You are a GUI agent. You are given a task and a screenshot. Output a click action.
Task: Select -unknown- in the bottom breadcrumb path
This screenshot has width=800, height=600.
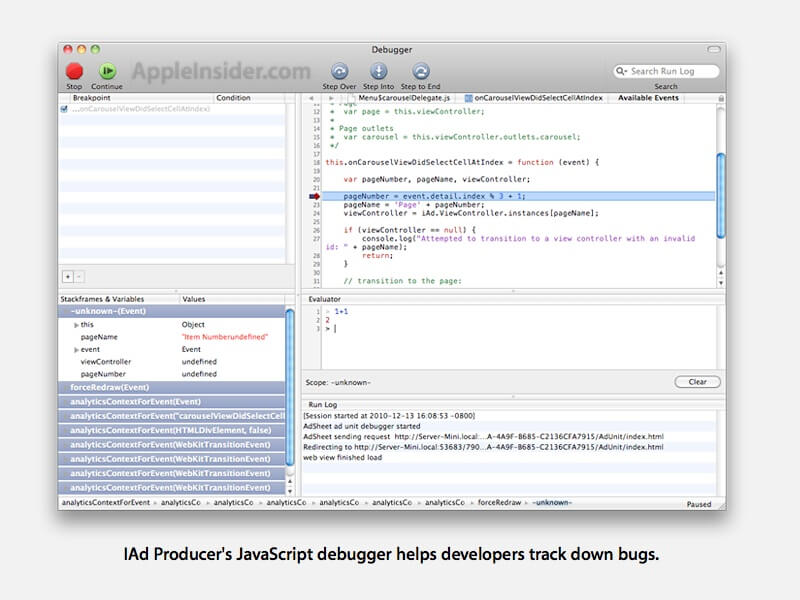(x=552, y=503)
